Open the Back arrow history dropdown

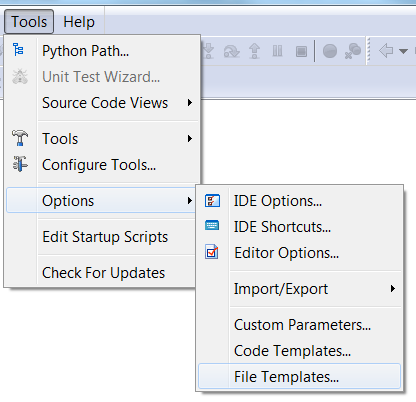[403, 51]
